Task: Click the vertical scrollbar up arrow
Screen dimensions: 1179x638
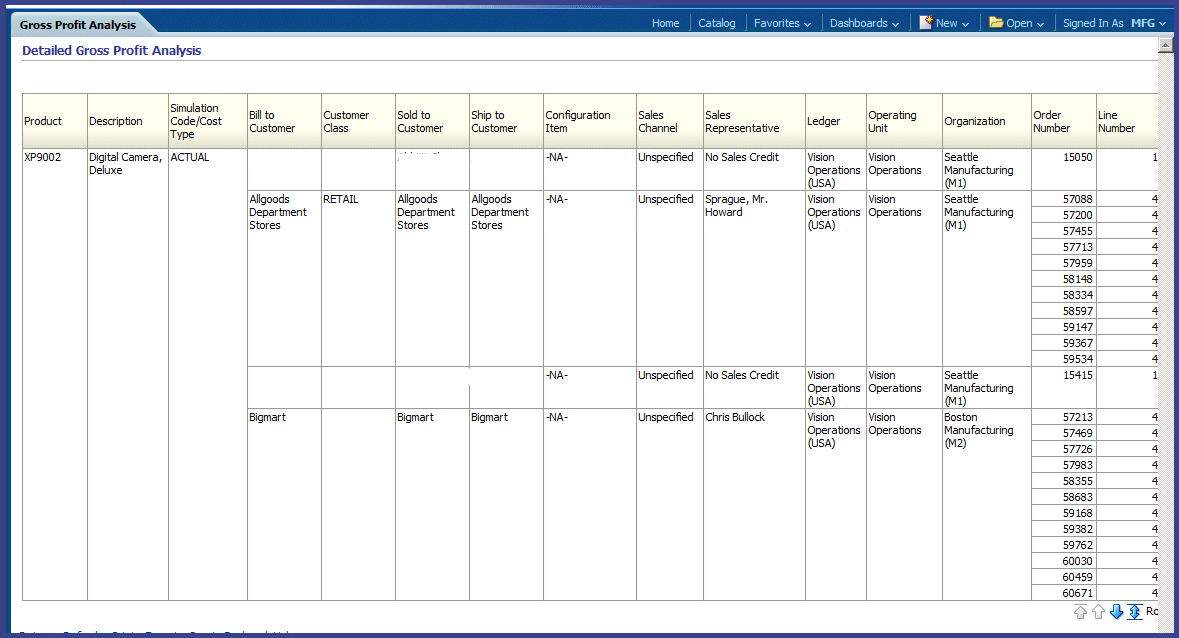Action: (1165, 45)
